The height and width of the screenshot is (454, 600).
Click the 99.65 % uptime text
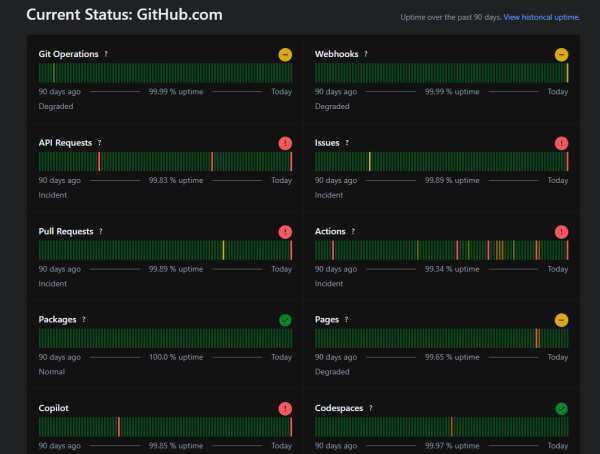(x=452, y=357)
